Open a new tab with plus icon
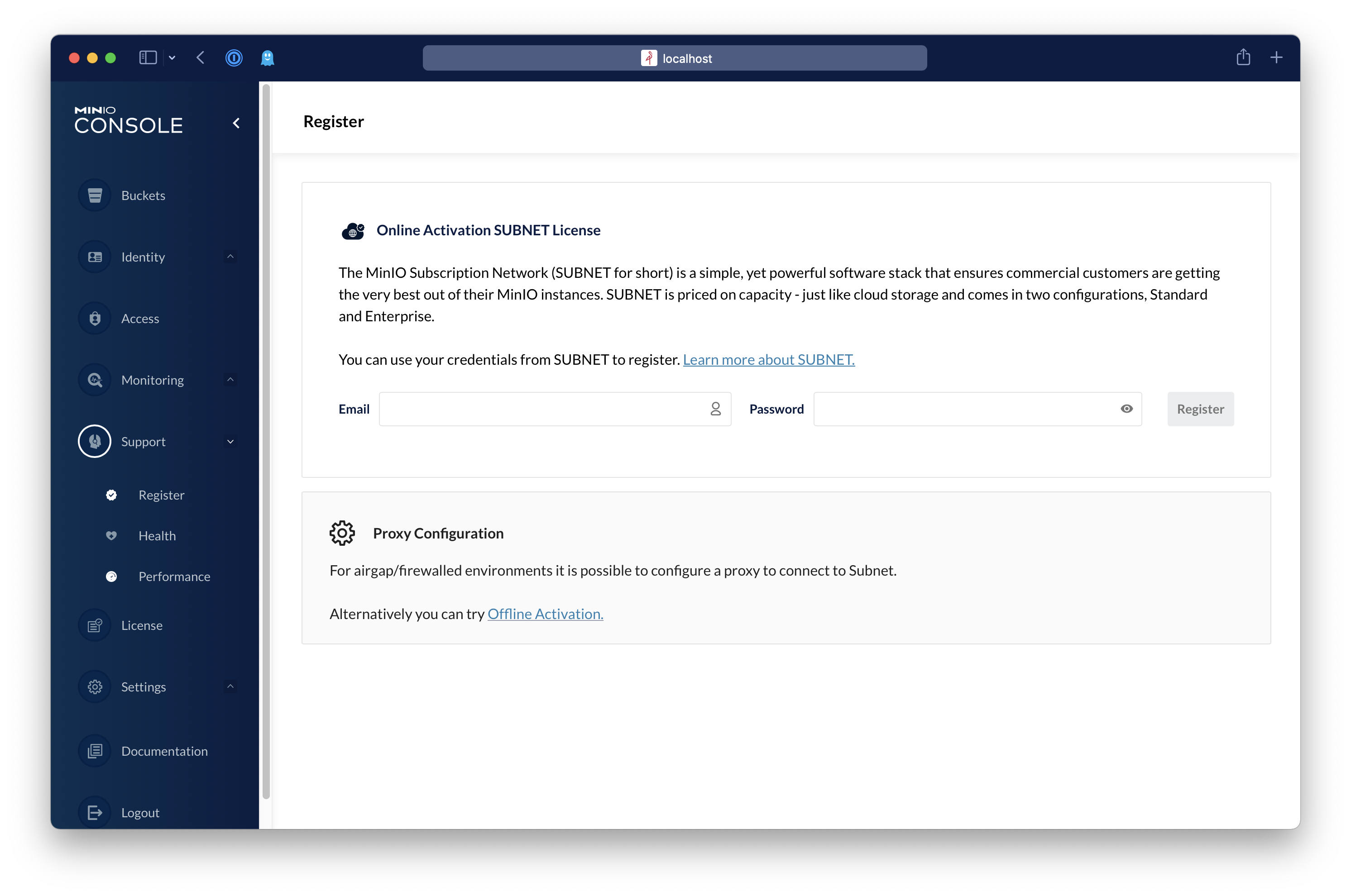 coord(1277,58)
